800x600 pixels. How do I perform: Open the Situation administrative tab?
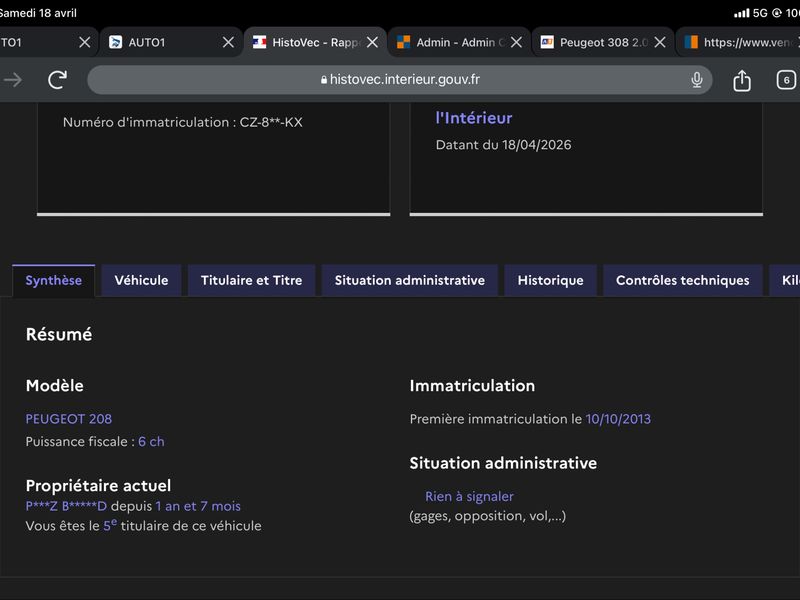point(410,280)
